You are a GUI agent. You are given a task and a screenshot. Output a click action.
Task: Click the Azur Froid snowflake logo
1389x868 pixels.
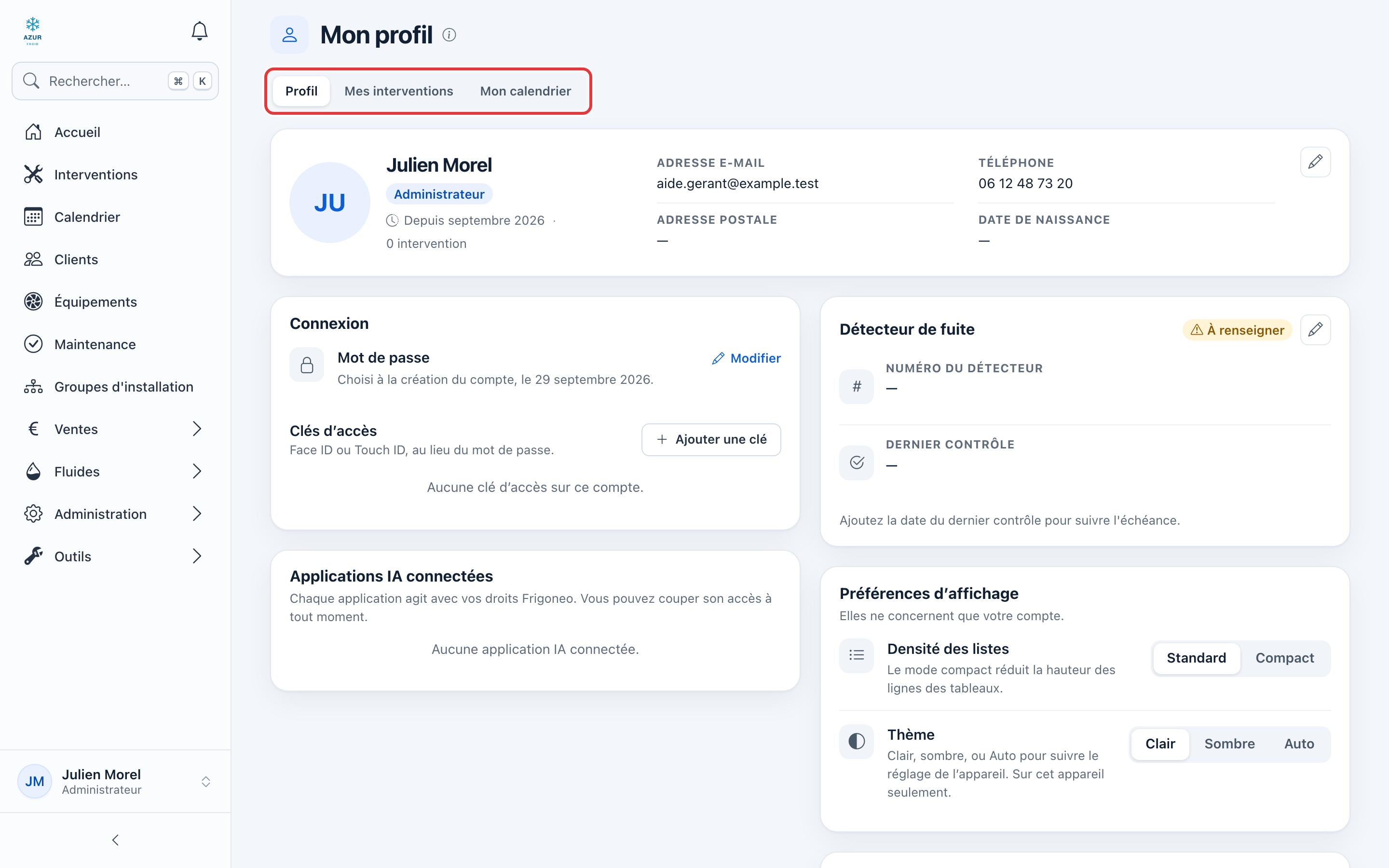coord(33,31)
